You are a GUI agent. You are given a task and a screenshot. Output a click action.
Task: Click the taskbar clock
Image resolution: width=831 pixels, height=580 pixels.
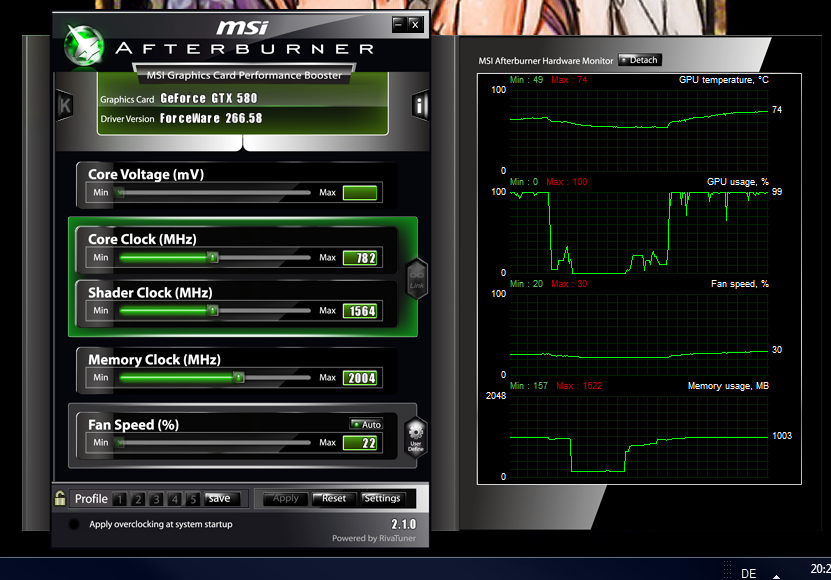[820, 569]
